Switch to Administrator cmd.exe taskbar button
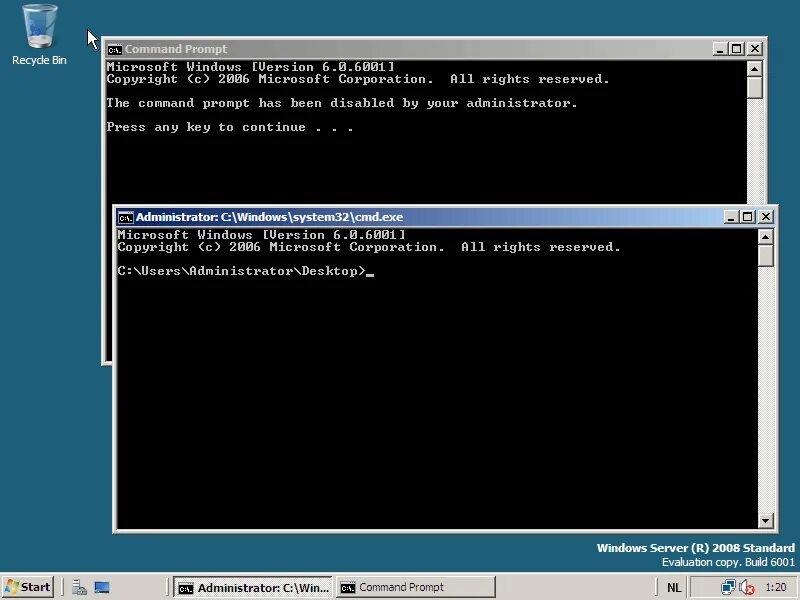Viewport: 800px width, 600px height. [253, 588]
